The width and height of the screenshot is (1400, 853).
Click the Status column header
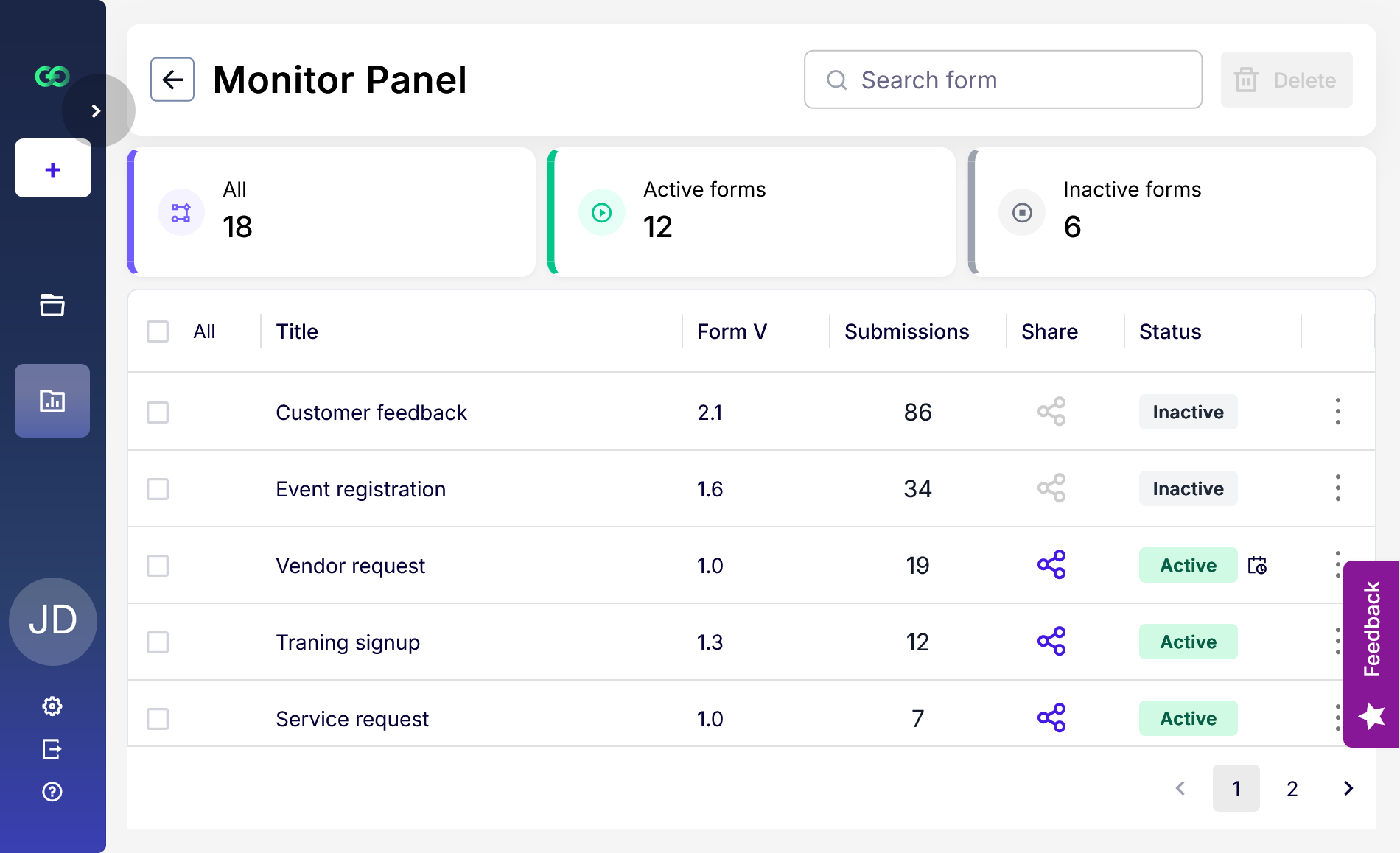1170,331
